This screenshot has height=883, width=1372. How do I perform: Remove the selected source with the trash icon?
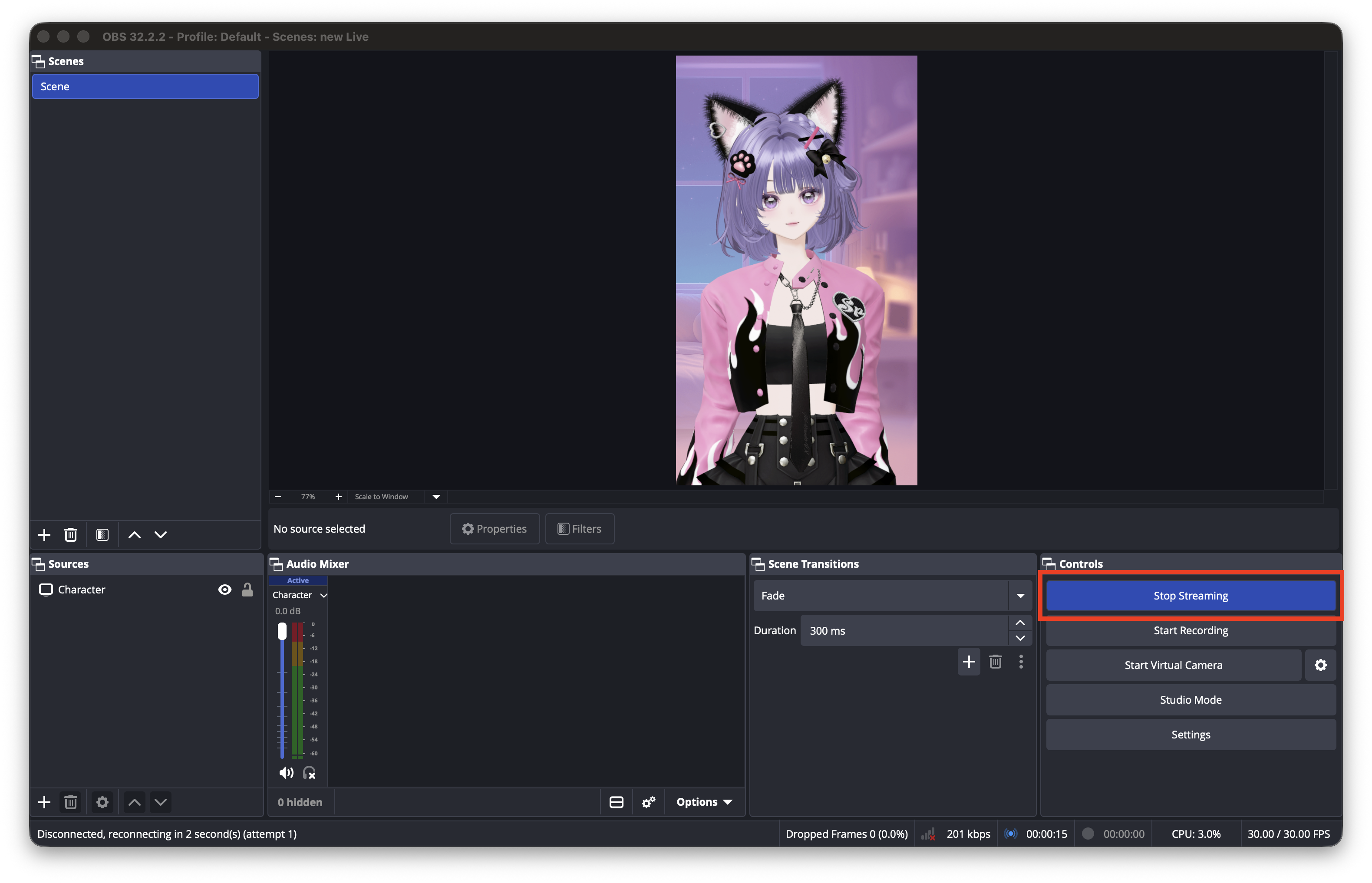pos(70,802)
